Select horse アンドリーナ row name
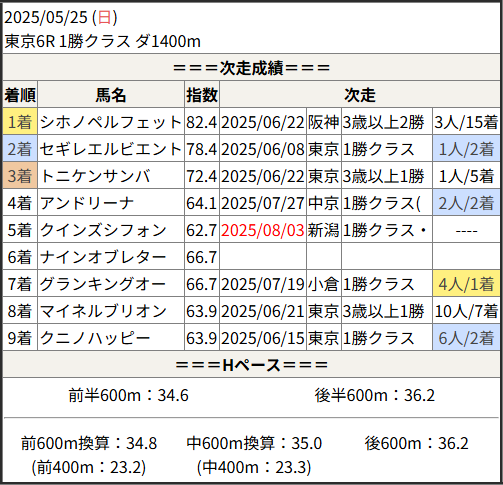The image size is (503, 485). 87,203
